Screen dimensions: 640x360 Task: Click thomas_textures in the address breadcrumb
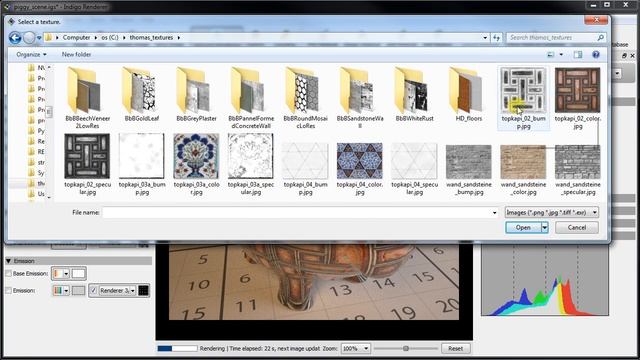(x=151, y=38)
